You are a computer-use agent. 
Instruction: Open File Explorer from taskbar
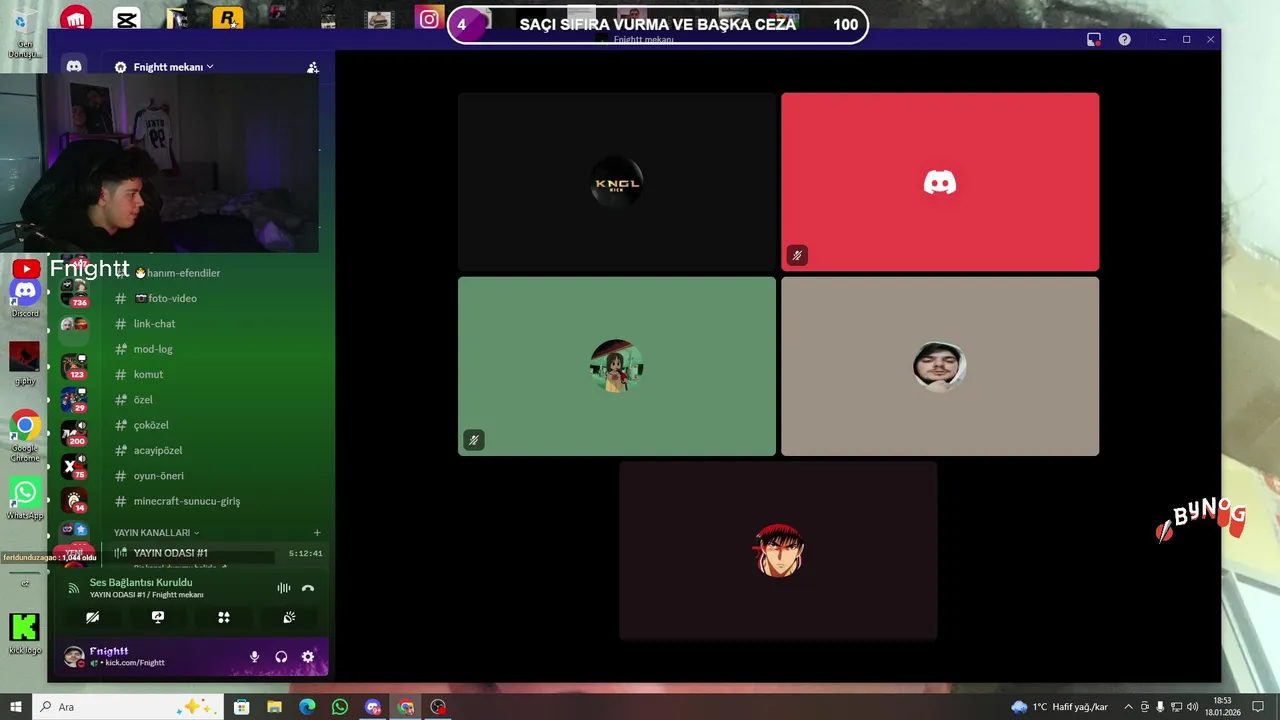(x=274, y=707)
